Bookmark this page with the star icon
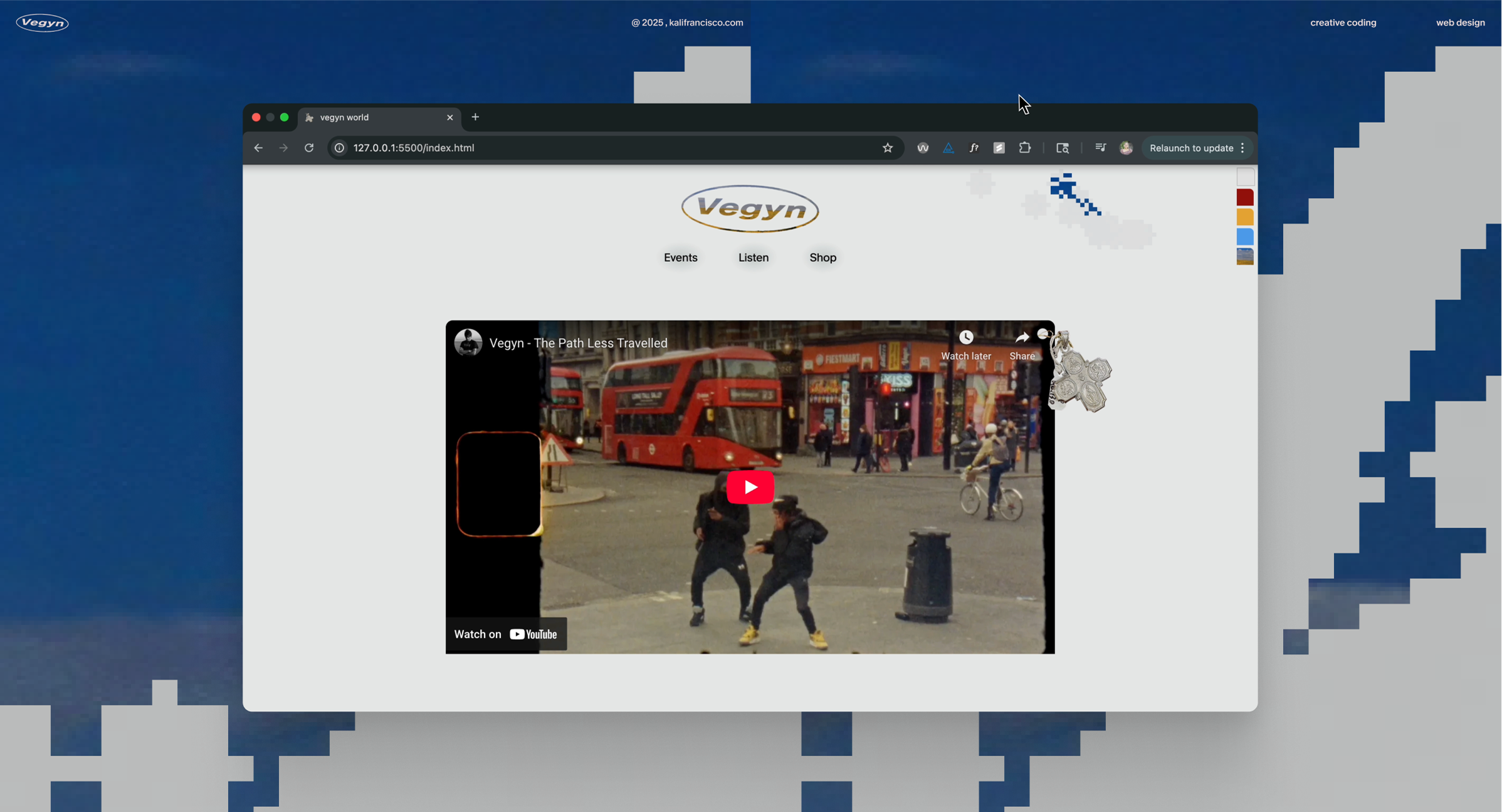Viewport: 1502px width, 812px height. [887, 148]
